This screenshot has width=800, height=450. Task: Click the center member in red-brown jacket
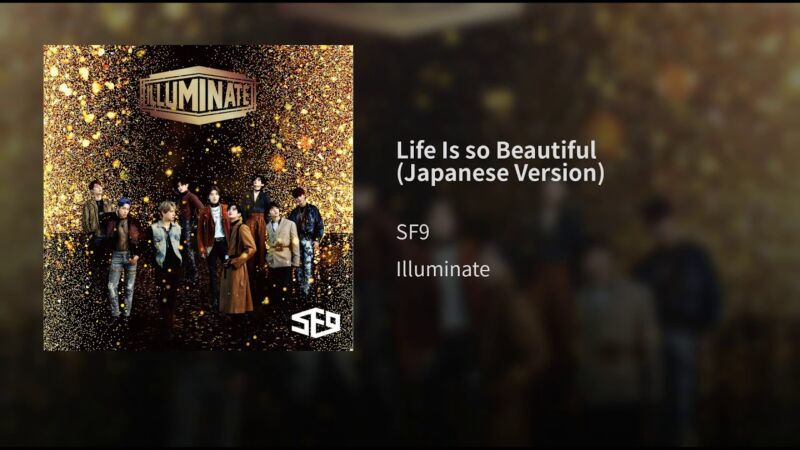pos(212,240)
